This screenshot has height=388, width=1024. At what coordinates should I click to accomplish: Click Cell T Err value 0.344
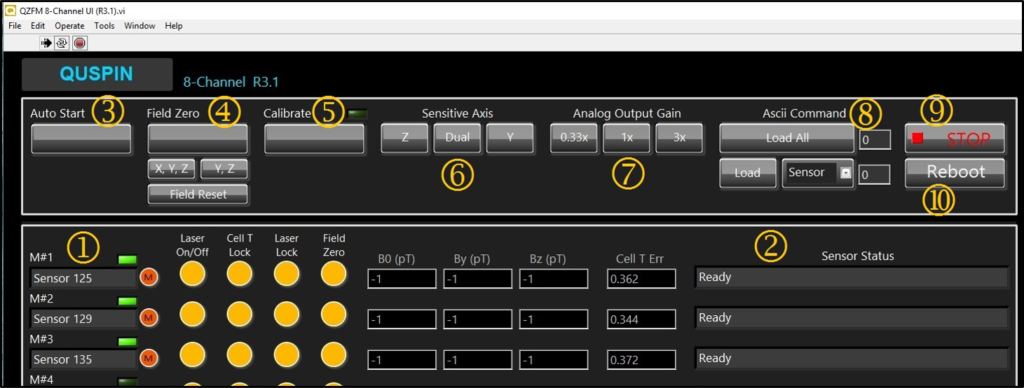click(640, 319)
